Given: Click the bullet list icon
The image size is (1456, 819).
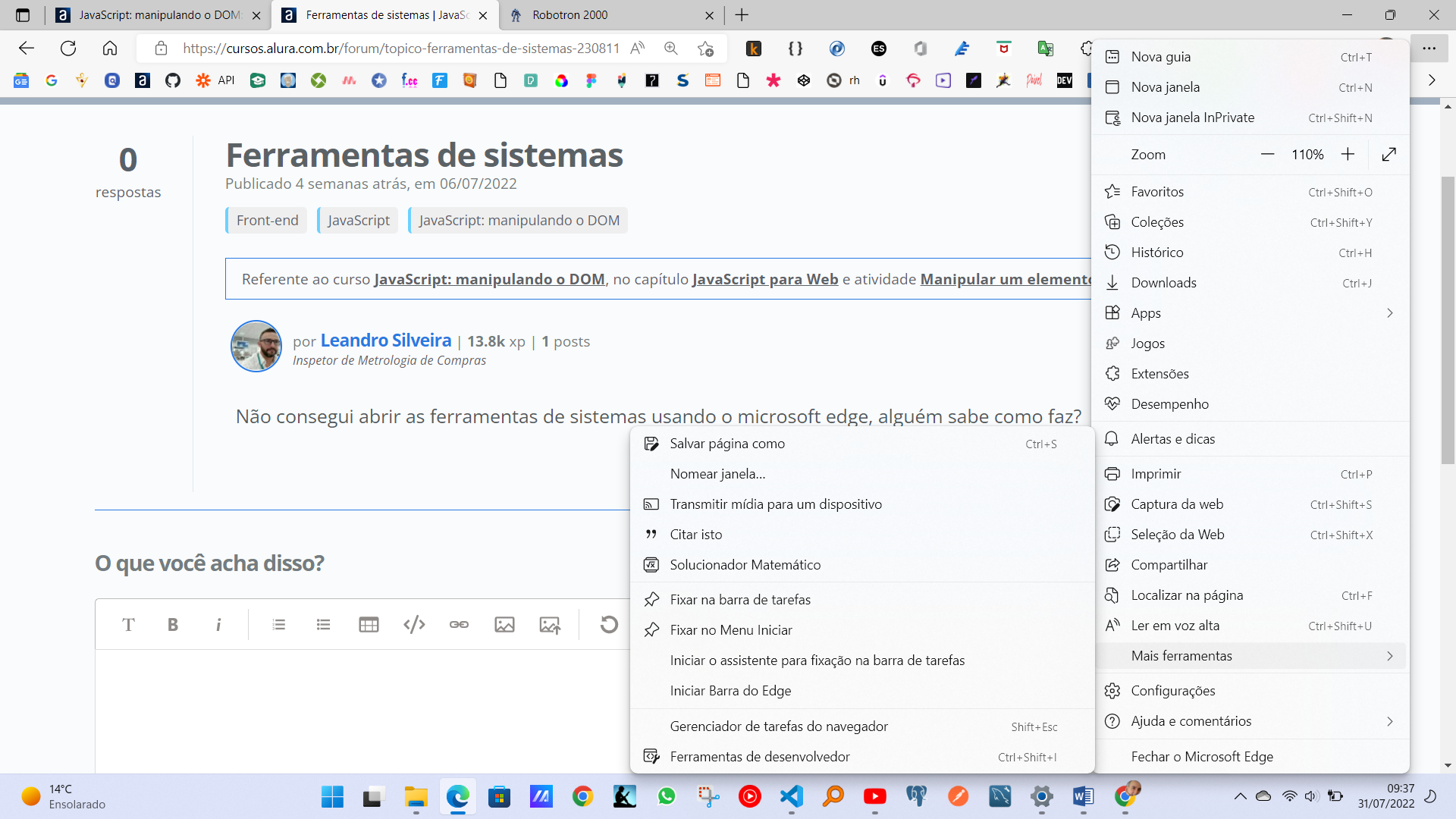Looking at the screenshot, I should point(324,625).
